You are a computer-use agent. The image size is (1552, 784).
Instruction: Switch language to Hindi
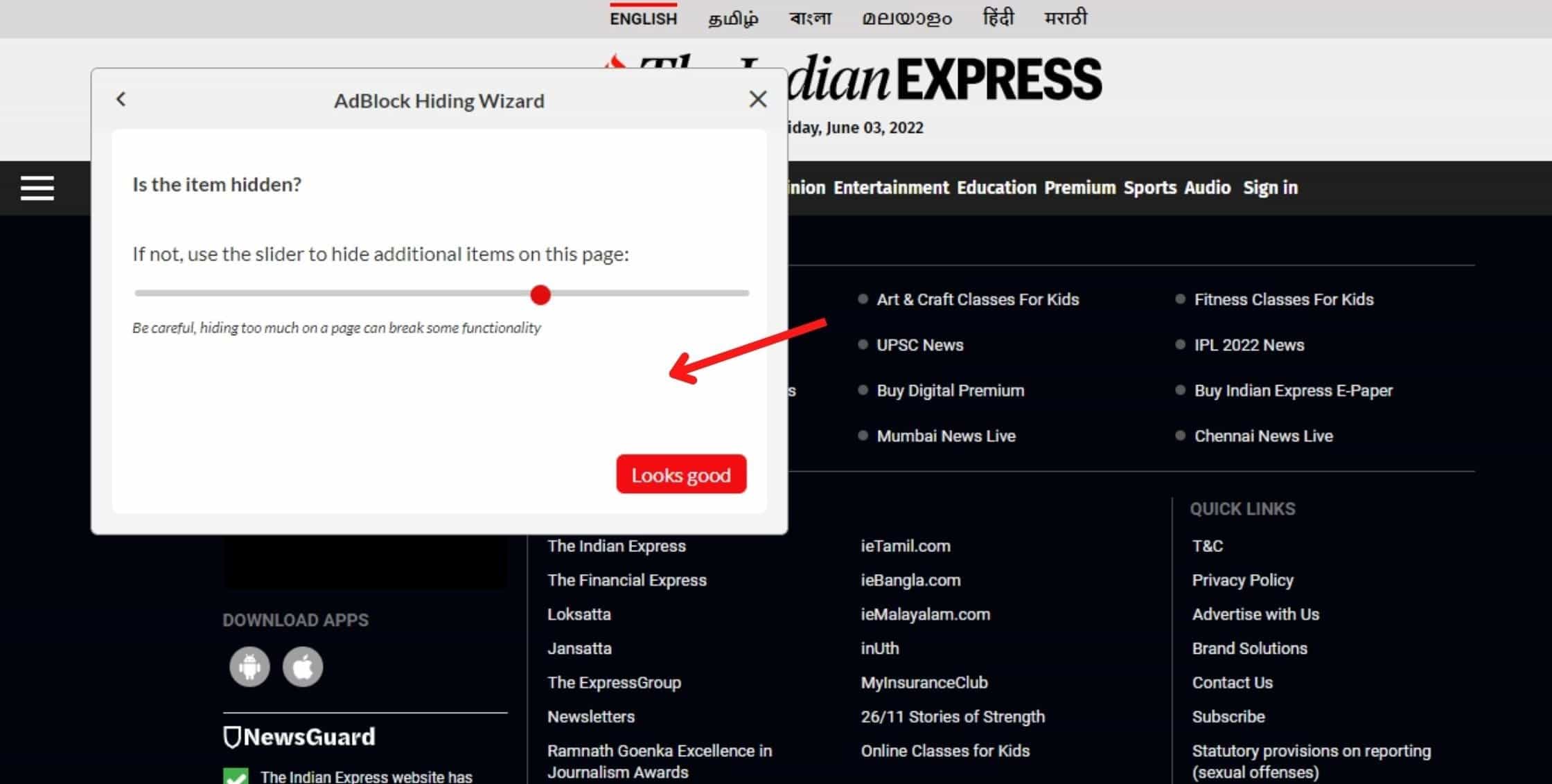coord(998,18)
